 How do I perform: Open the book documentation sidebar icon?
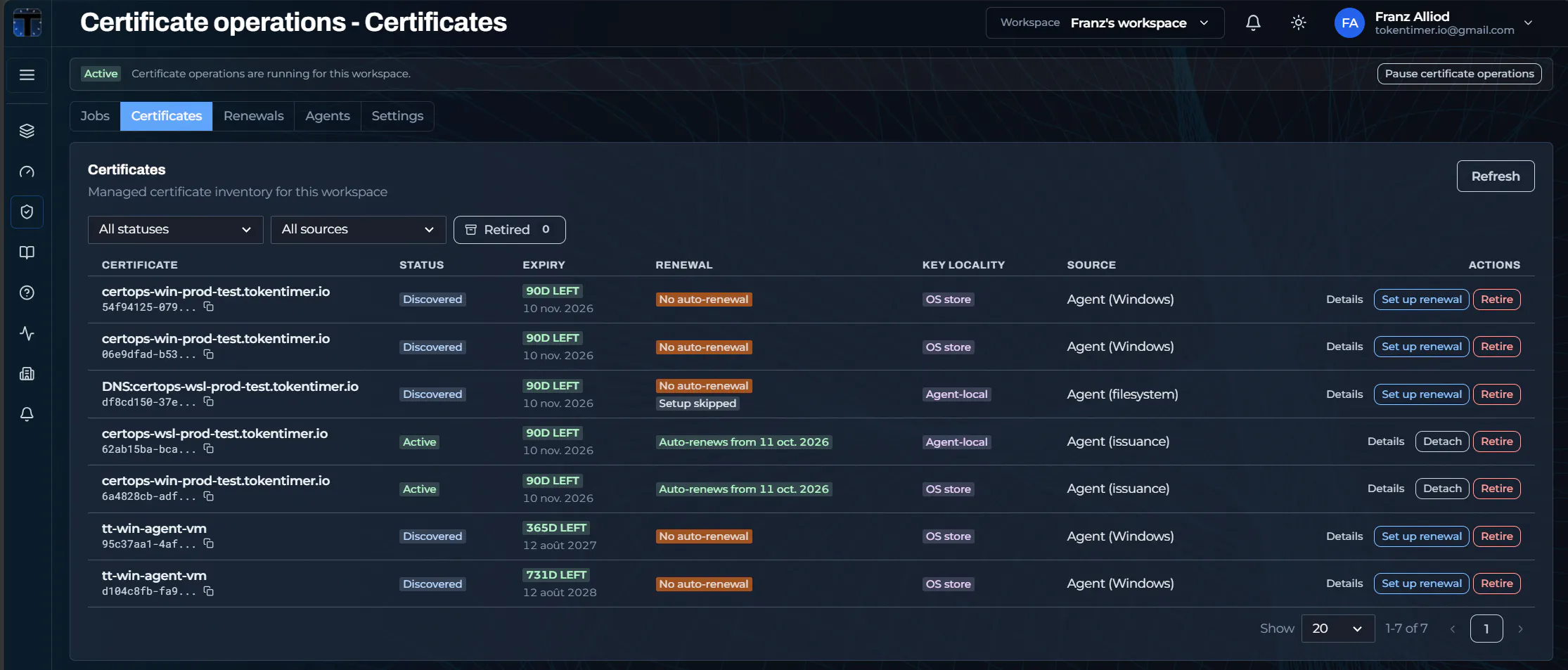(27, 252)
